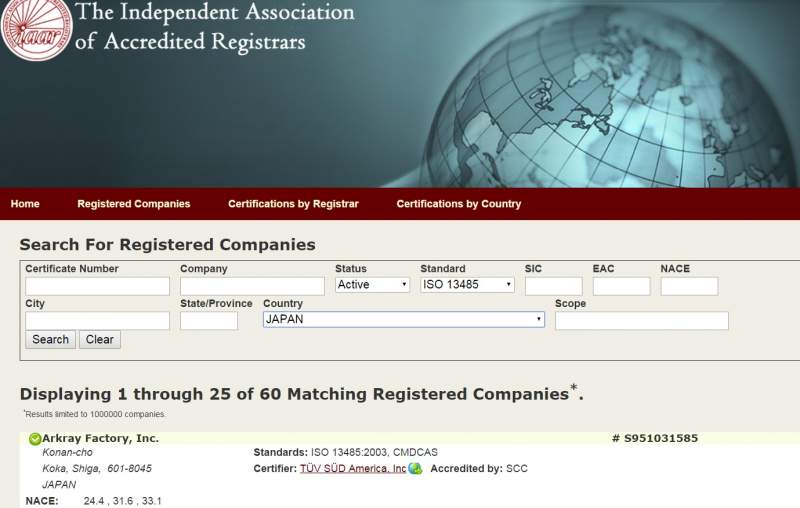Focus the EAC input field
The width and height of the screenshot is (800, 508).
click(621, 286)
